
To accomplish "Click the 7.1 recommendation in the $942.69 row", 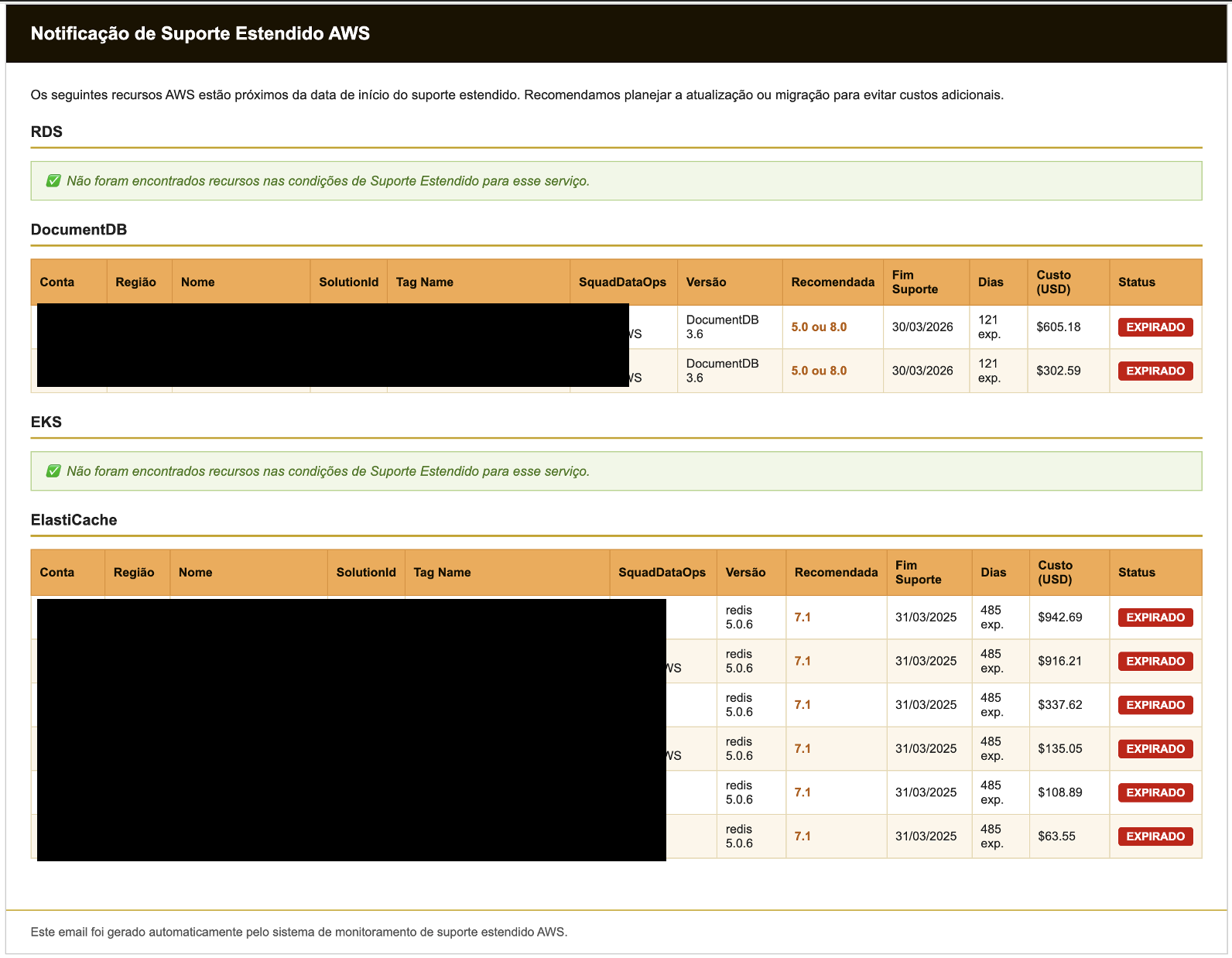I will (x=803, y=618).
